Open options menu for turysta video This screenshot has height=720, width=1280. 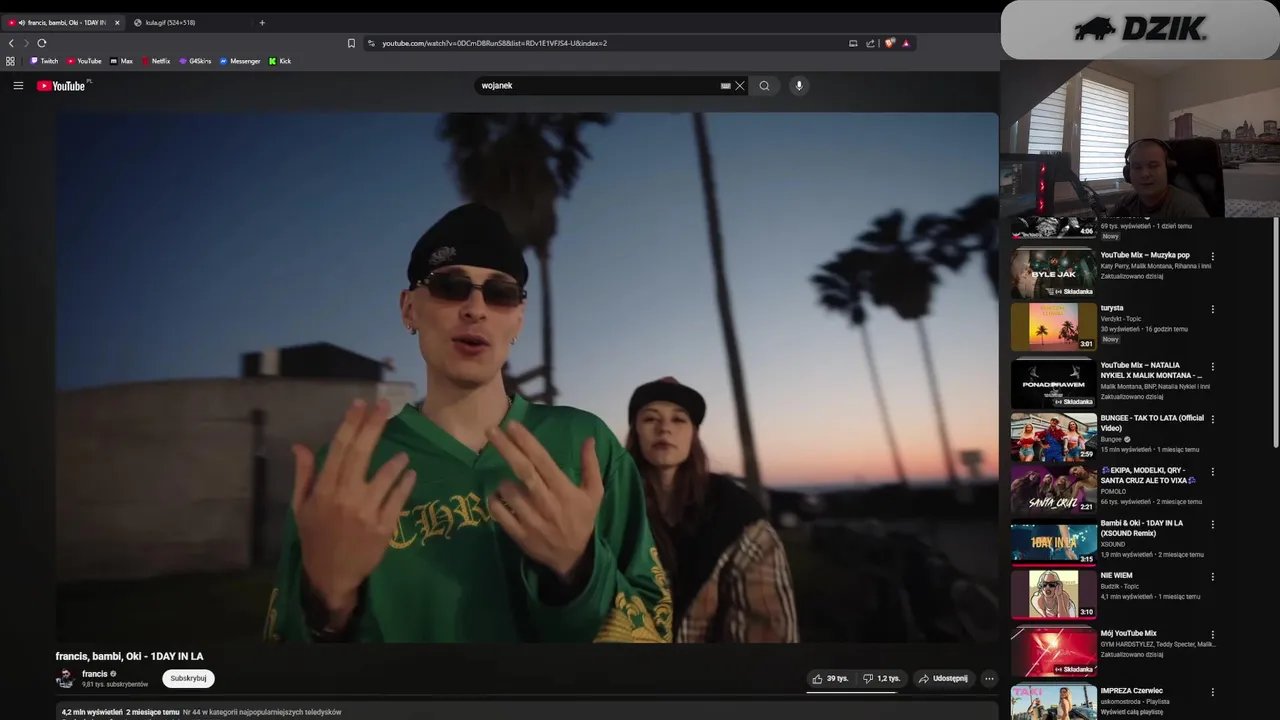[x=1213, y=310]
